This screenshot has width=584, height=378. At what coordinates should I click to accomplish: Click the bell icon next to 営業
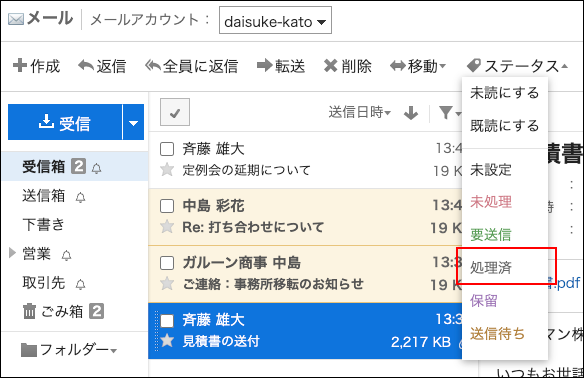pyautogui.click(x=66, y=255)
